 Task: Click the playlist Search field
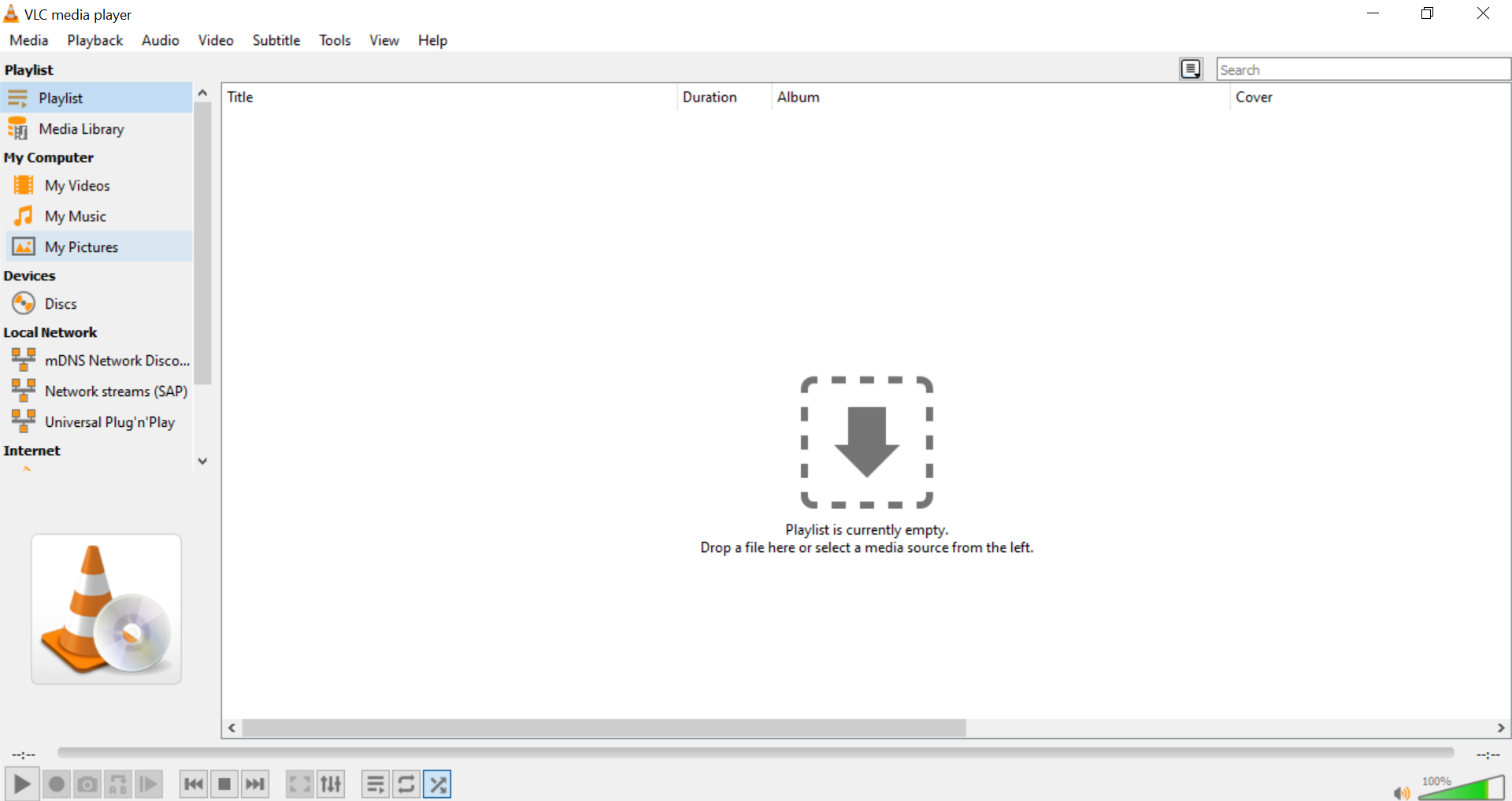[1363, 69]
